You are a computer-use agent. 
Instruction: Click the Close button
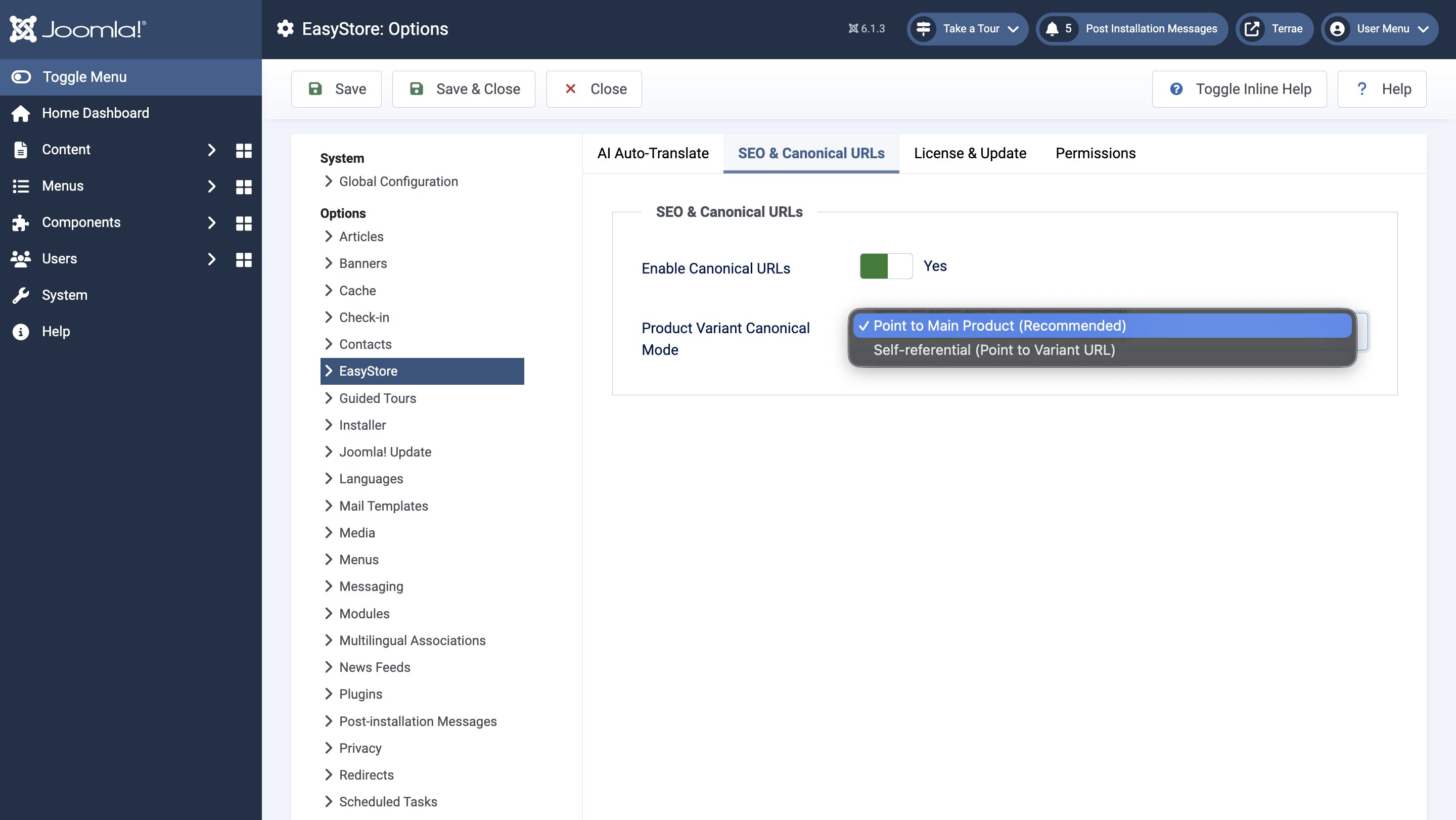[594, 89]
